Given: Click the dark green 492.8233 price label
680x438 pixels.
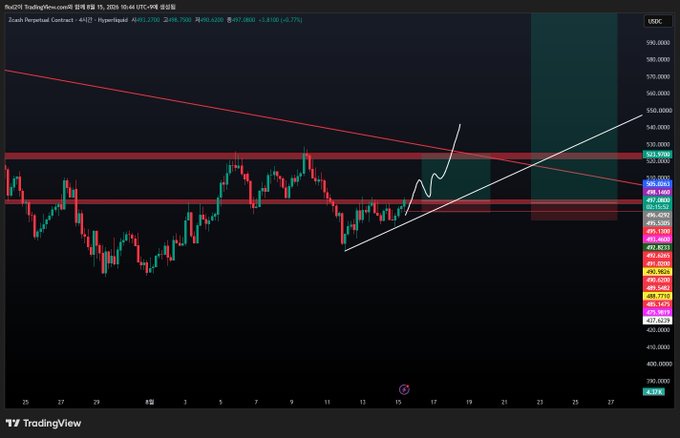Looking at the screenshot, I should click(x=657, y=248).
